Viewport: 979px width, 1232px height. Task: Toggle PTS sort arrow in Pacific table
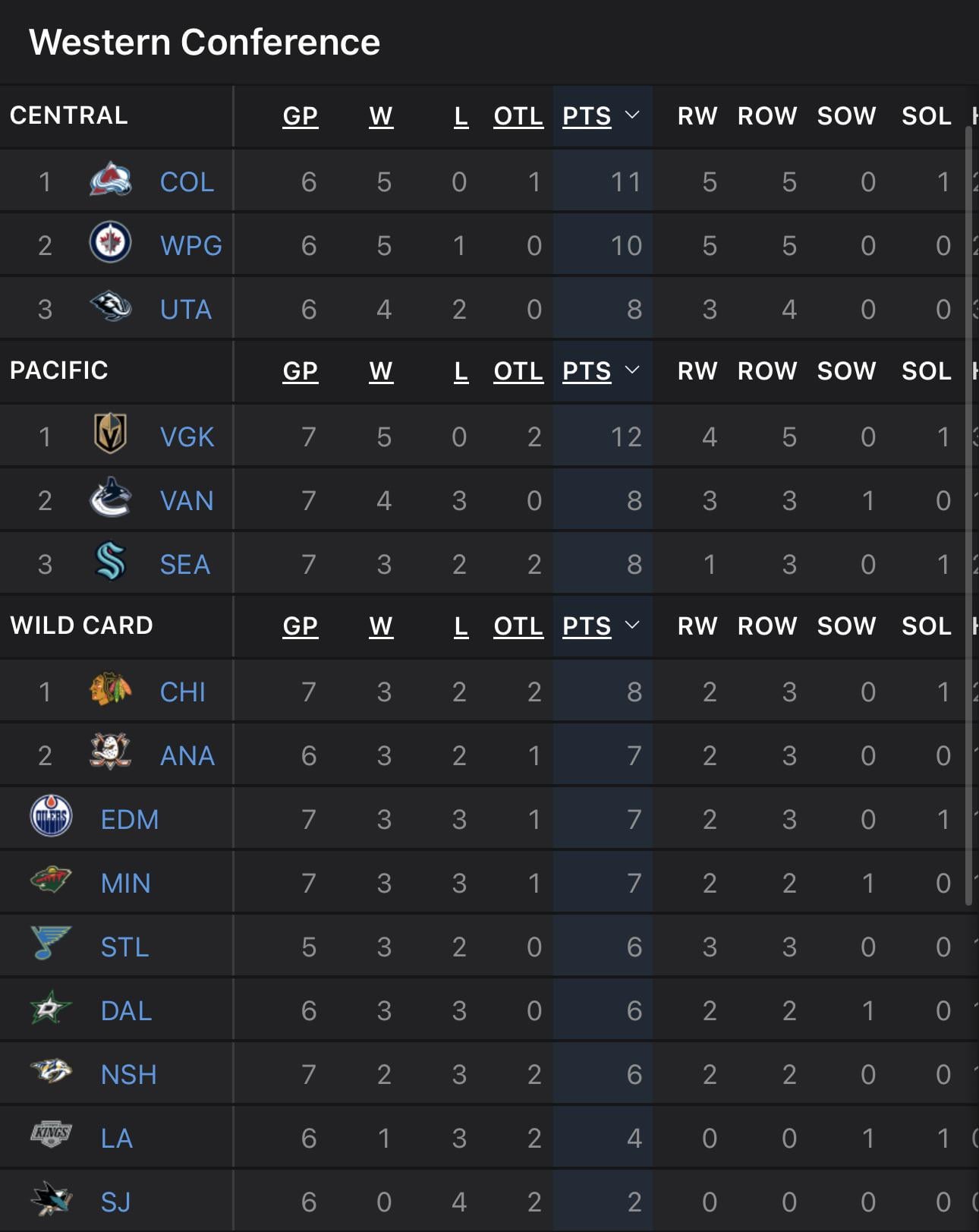click(x=632, y=370)
